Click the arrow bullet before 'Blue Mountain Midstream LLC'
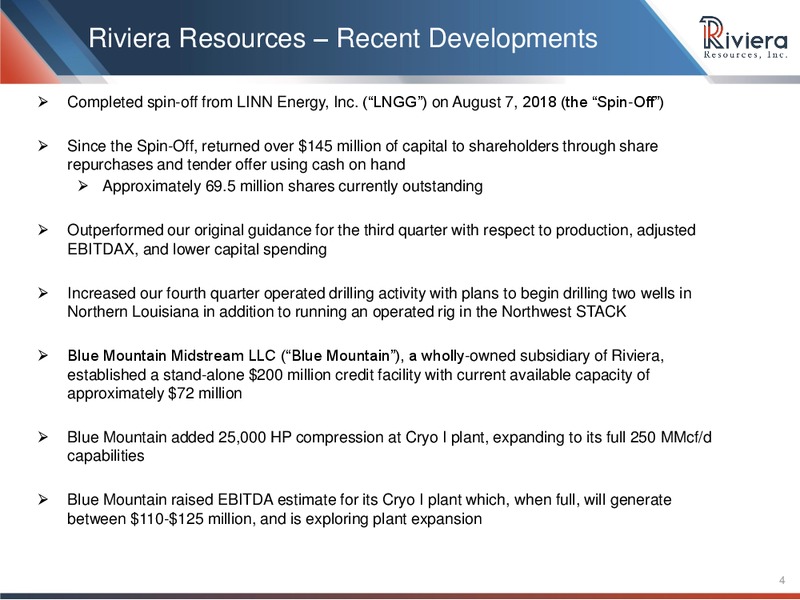The image size is (800, 600). point(43,356)
